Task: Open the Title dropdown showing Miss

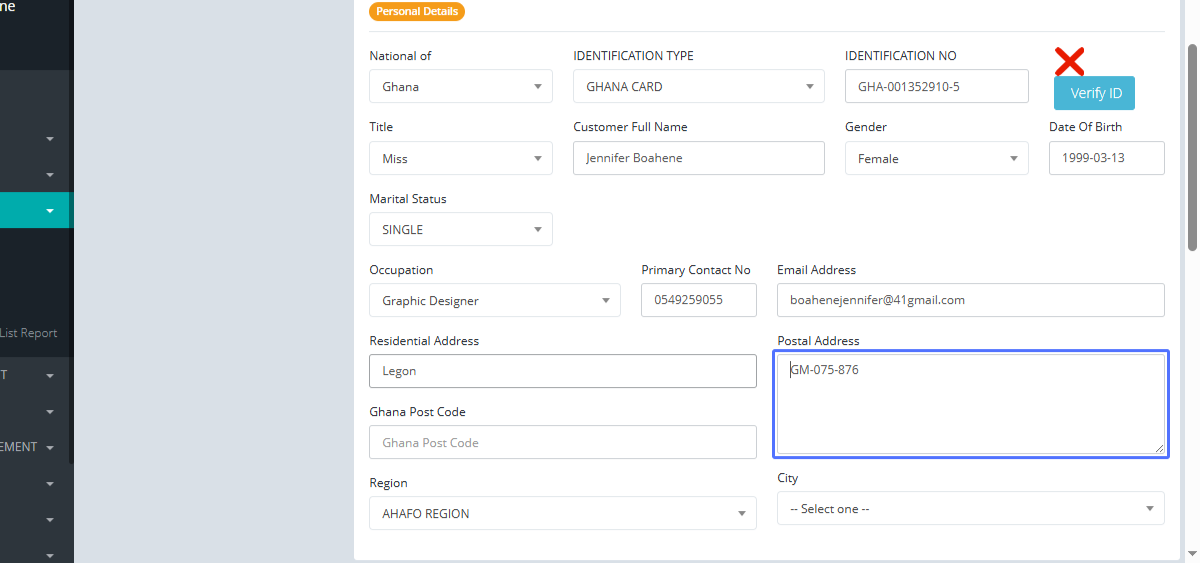Action: point(460,159)
